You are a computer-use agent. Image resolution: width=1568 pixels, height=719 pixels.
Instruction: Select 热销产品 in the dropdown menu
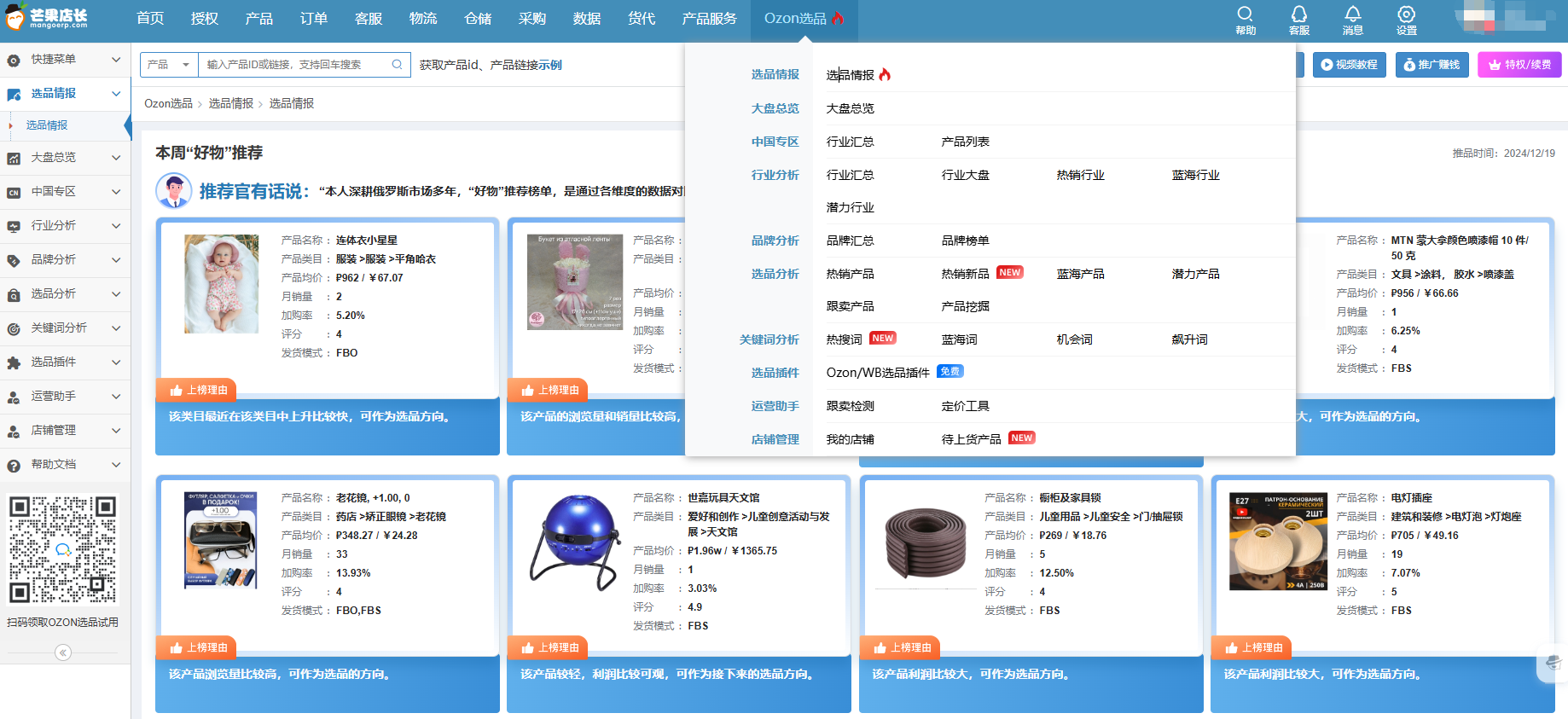850,274
